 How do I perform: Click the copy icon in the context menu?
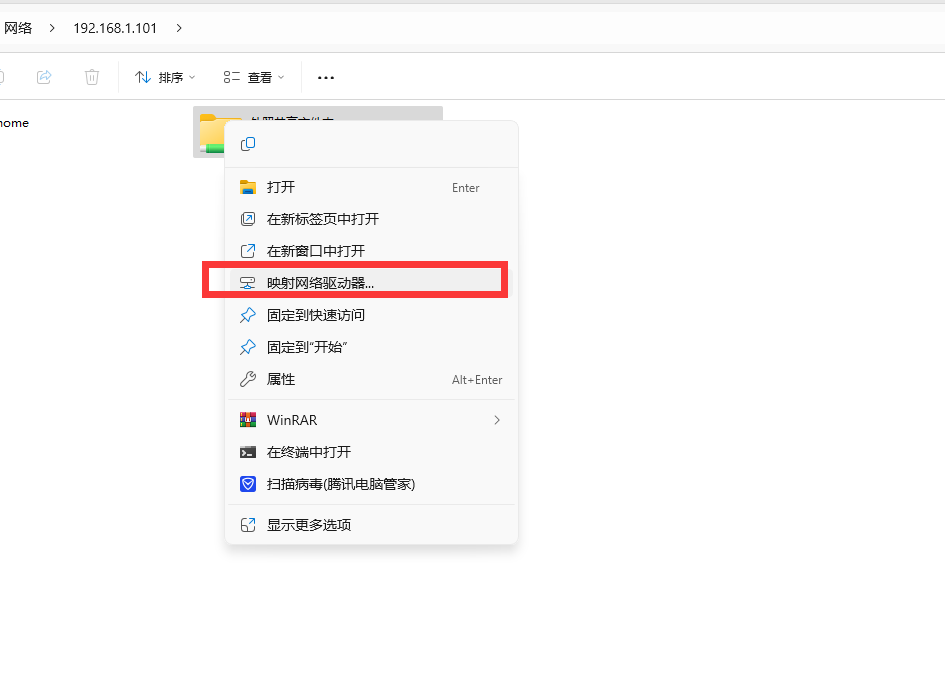click(x=248, y=144)
